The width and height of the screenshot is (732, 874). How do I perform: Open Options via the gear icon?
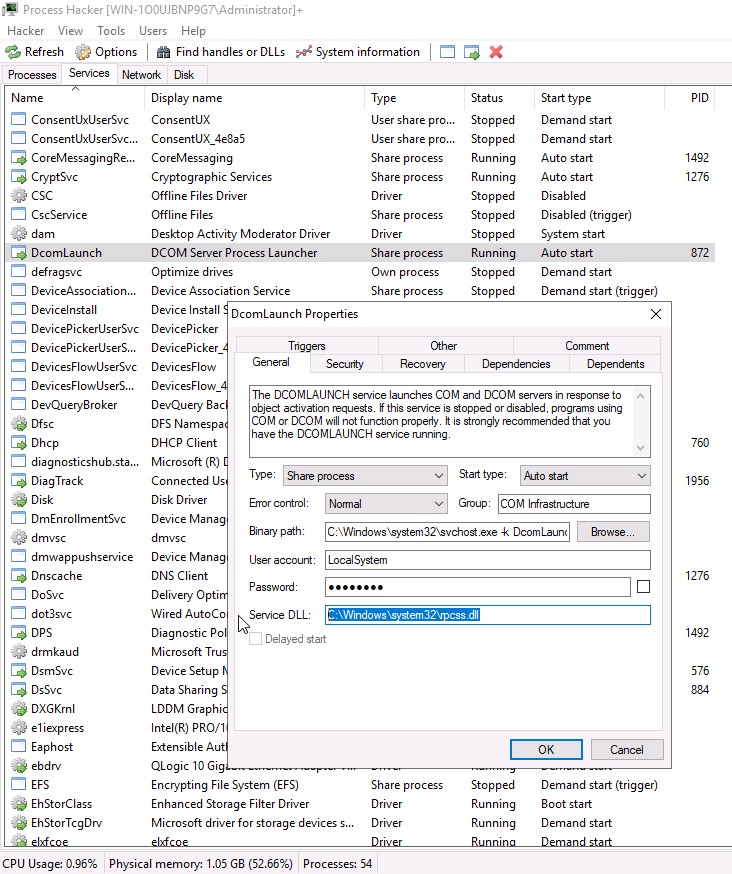[x=83, y=52]
